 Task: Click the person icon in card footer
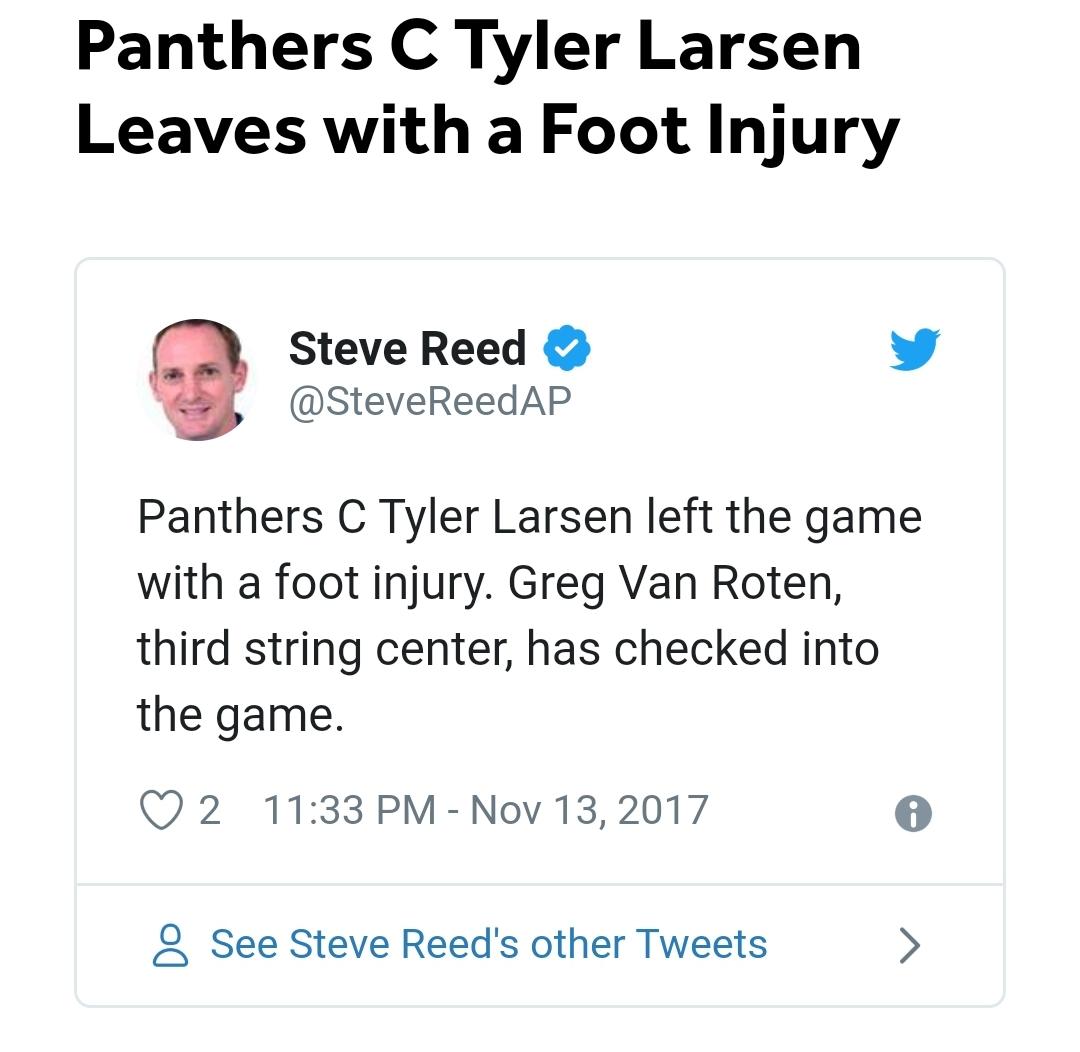coord(171,945)
